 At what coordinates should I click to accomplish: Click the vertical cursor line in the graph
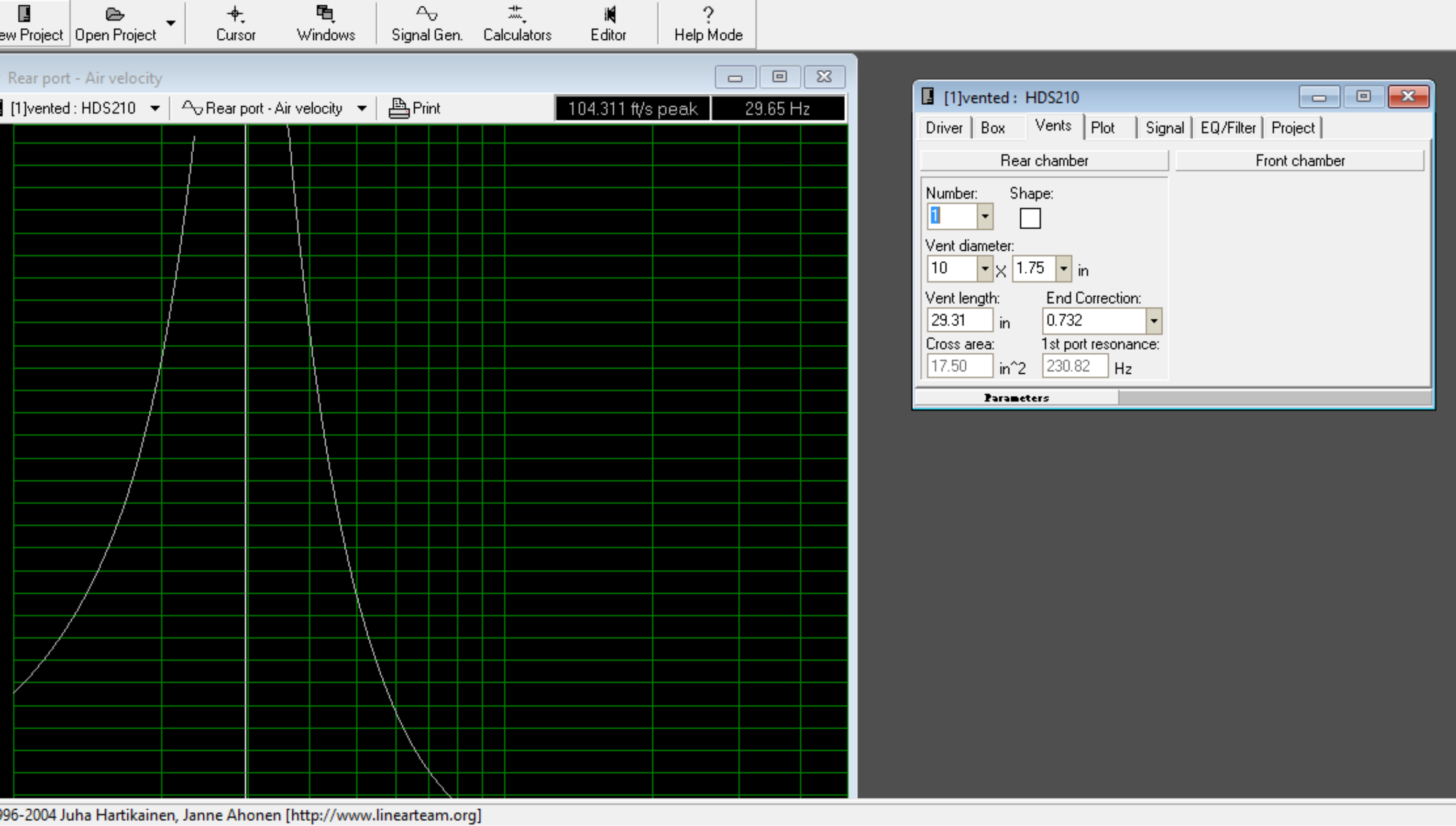click(246, 461)
